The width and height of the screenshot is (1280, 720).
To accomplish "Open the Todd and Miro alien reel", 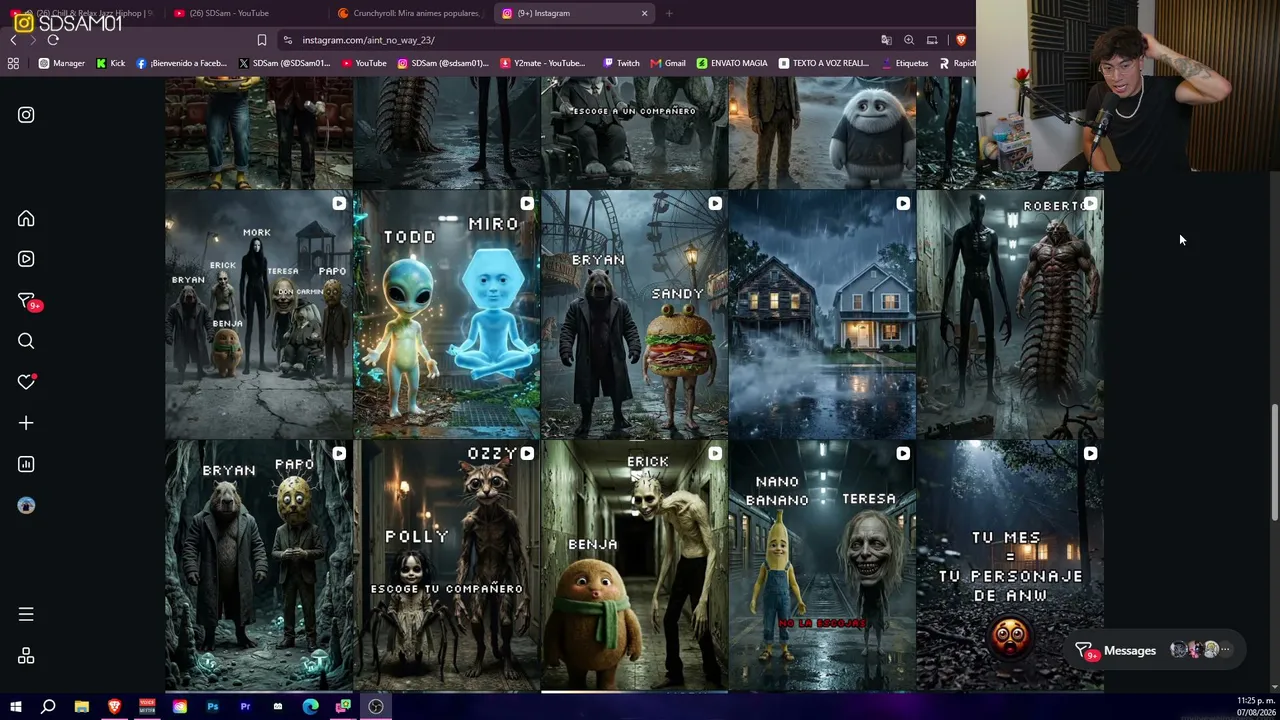I will pos(446,315).
